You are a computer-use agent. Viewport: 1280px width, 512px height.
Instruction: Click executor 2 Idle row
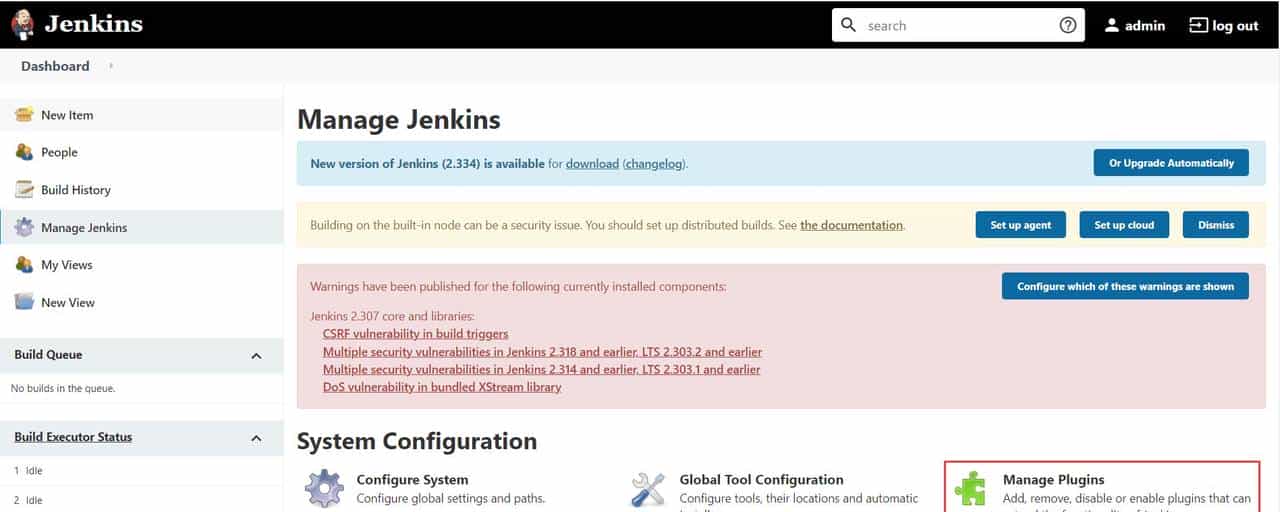coord(141,499)
